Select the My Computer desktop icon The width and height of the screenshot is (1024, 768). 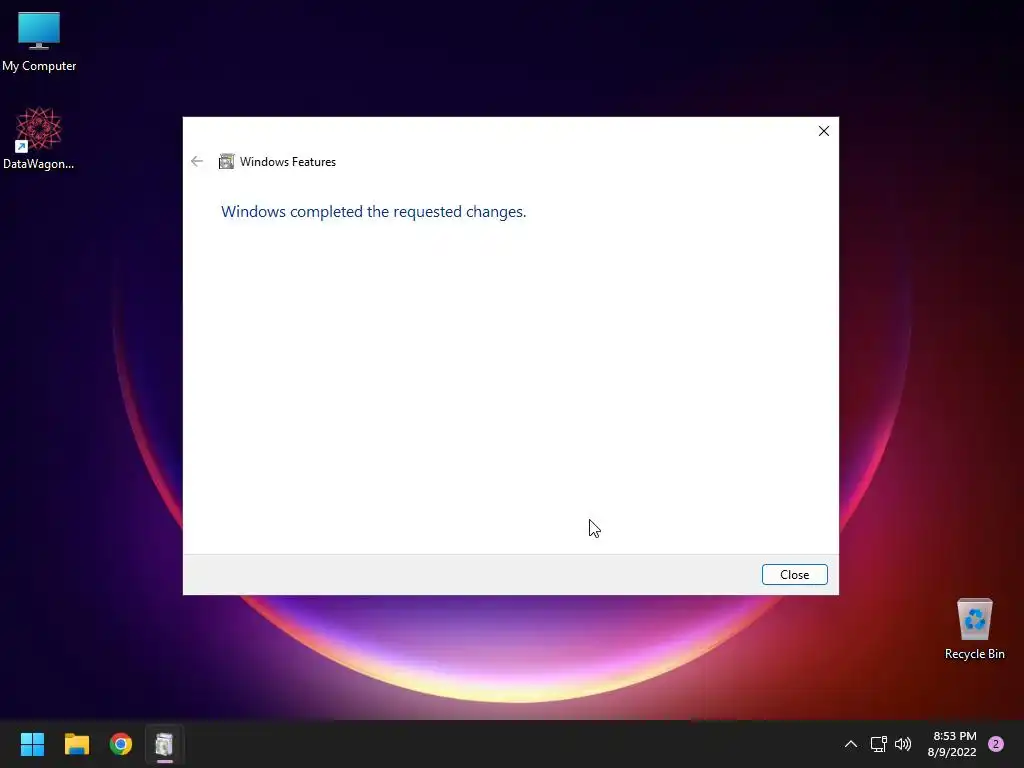(39, 41)
